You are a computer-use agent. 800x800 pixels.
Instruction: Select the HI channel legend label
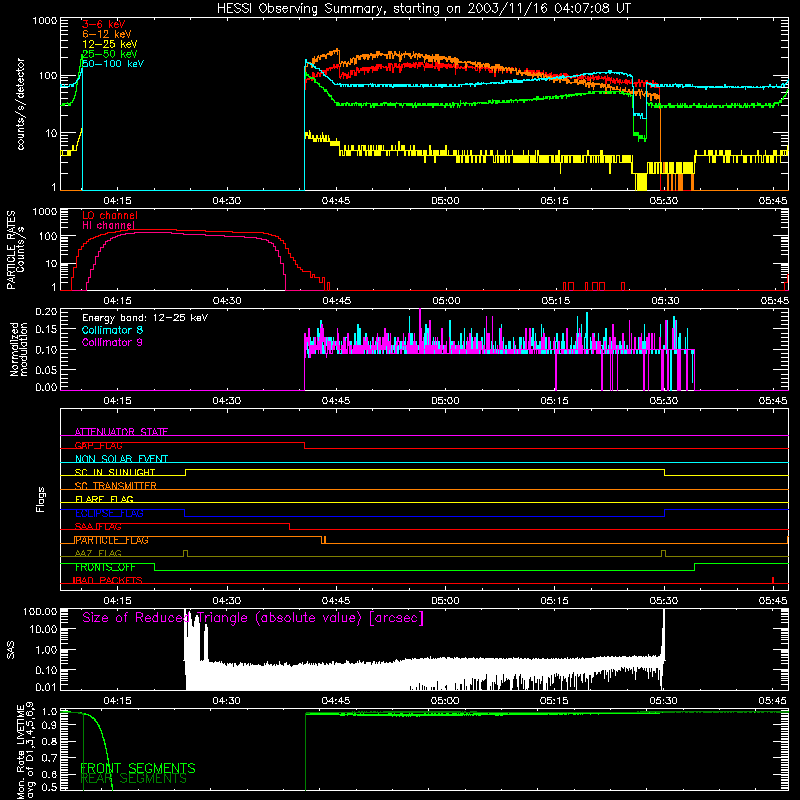(x=108, y=225)
